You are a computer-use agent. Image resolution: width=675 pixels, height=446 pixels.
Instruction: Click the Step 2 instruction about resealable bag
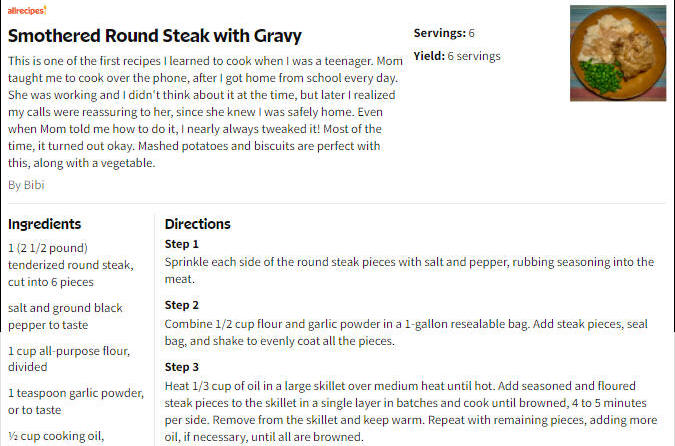coord(406,332)
